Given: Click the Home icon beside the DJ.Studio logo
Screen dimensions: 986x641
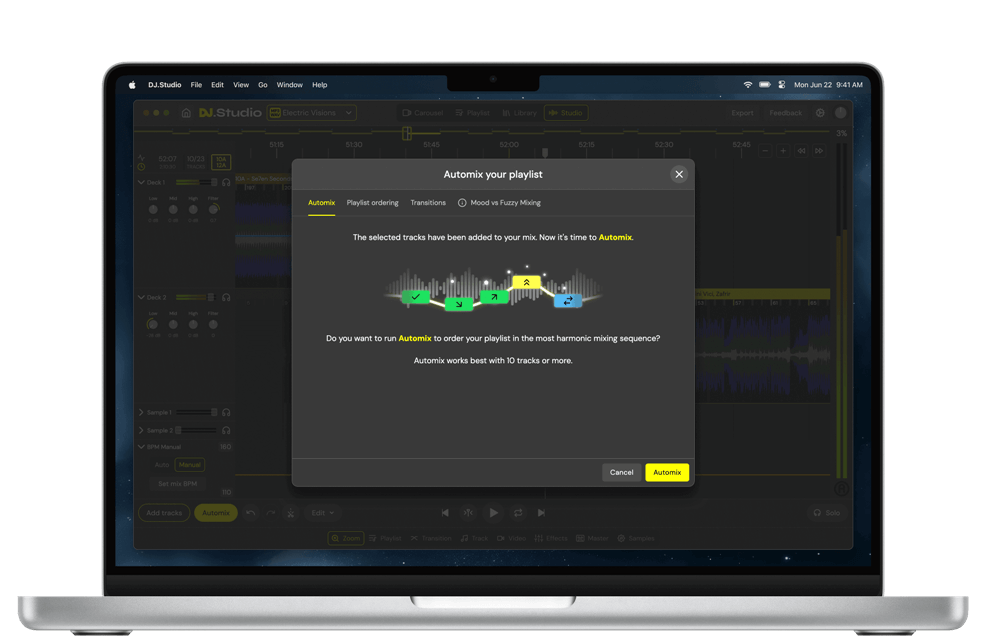Looking at the screenshot, I should click(x=186, y=113).
